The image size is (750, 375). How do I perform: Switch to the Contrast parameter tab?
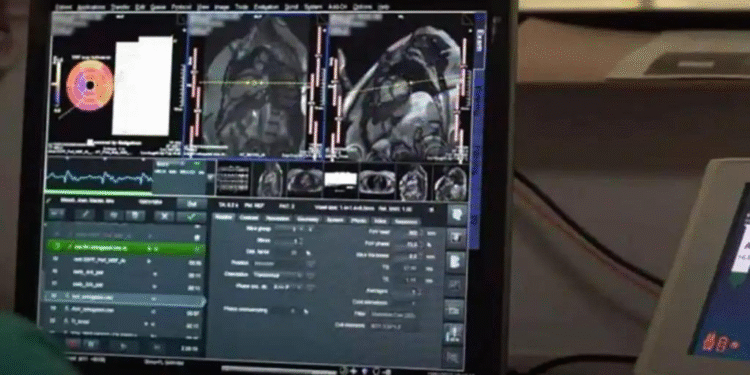[x=249, y=218]
